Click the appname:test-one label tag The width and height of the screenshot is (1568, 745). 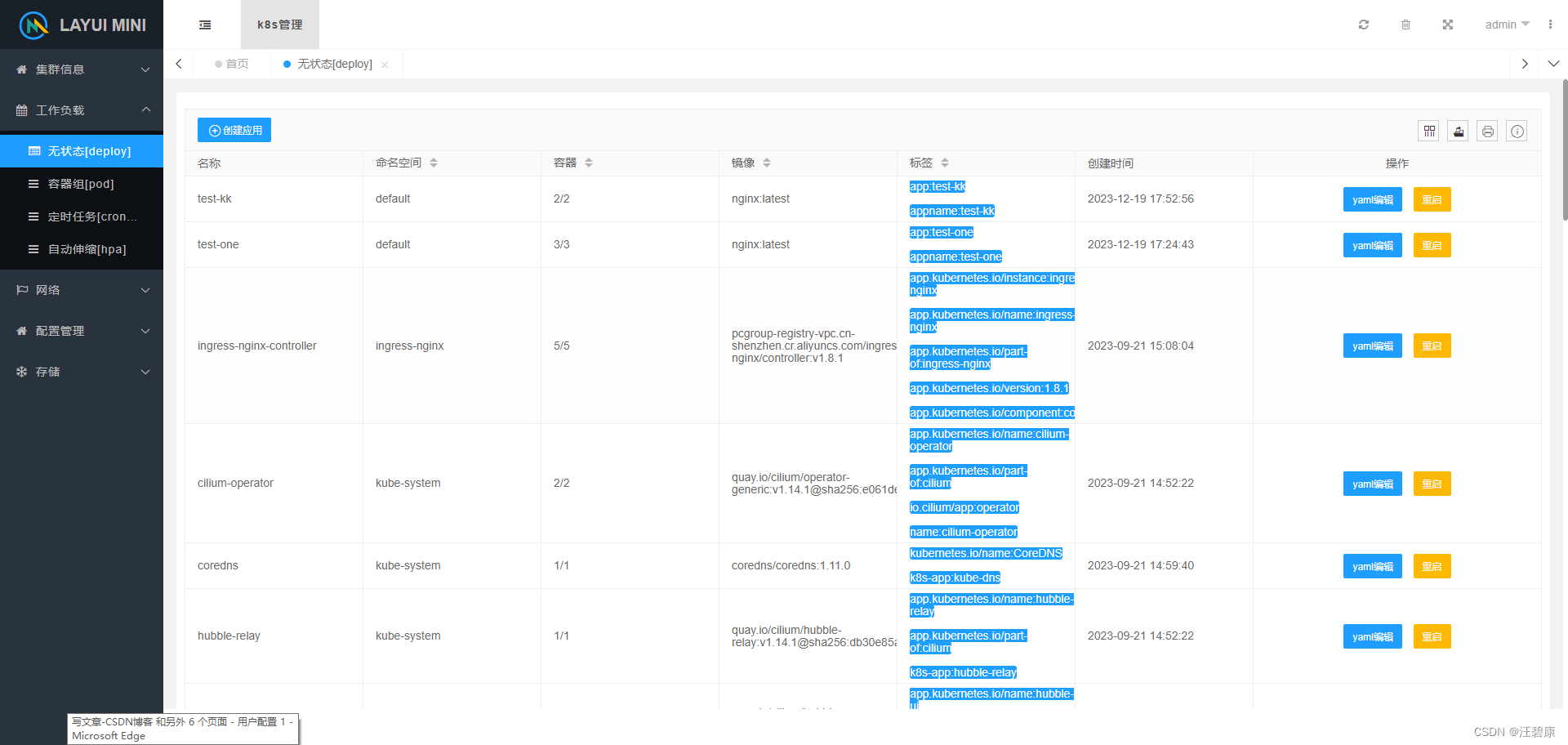tap(955, 257)
